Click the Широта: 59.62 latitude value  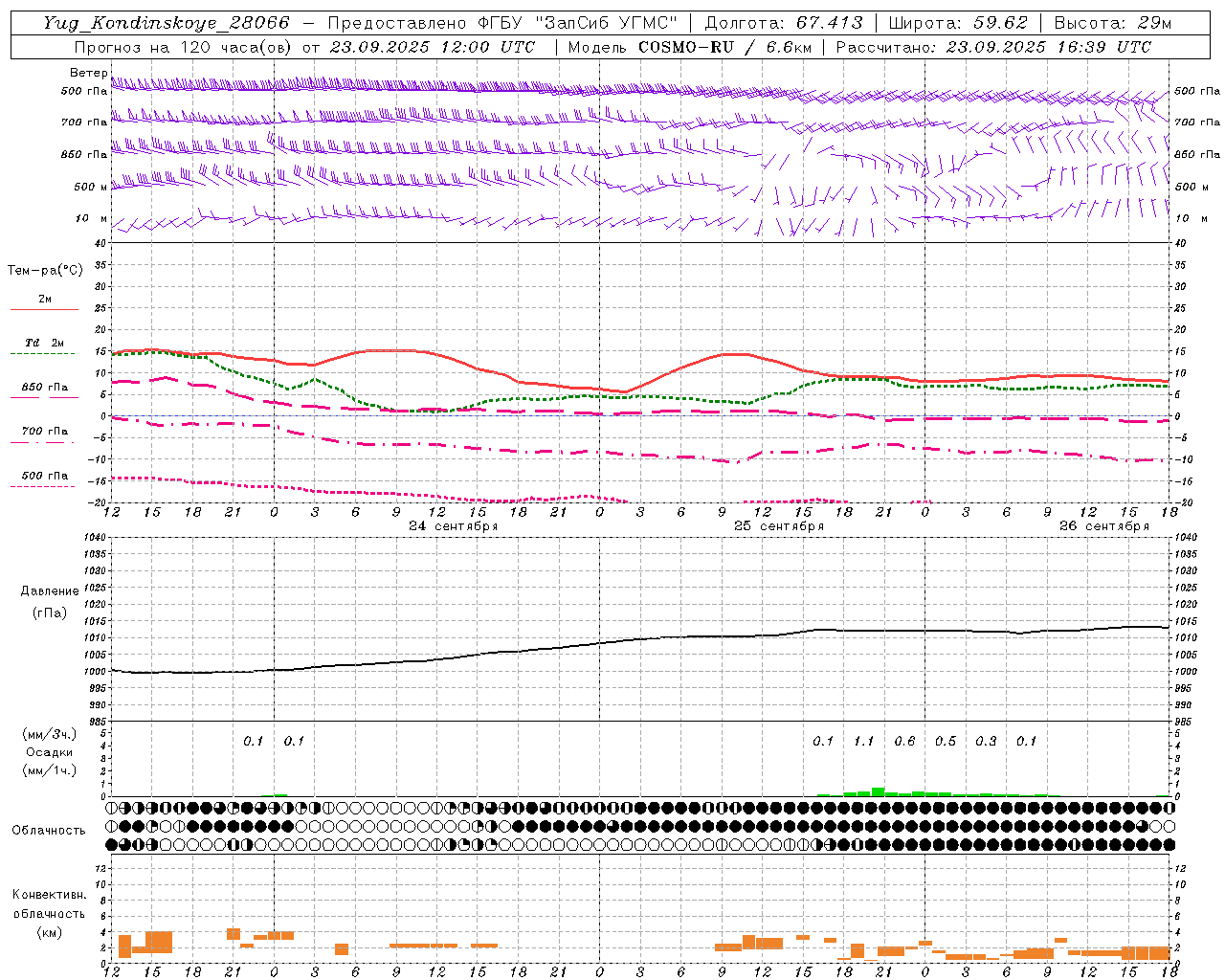(958, 23)
